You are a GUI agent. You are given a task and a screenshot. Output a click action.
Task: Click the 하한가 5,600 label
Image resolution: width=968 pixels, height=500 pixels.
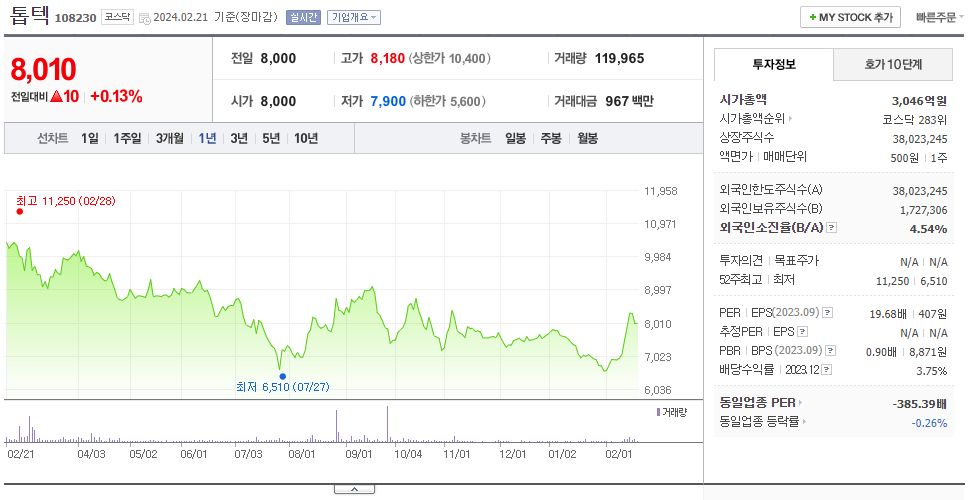448,101
